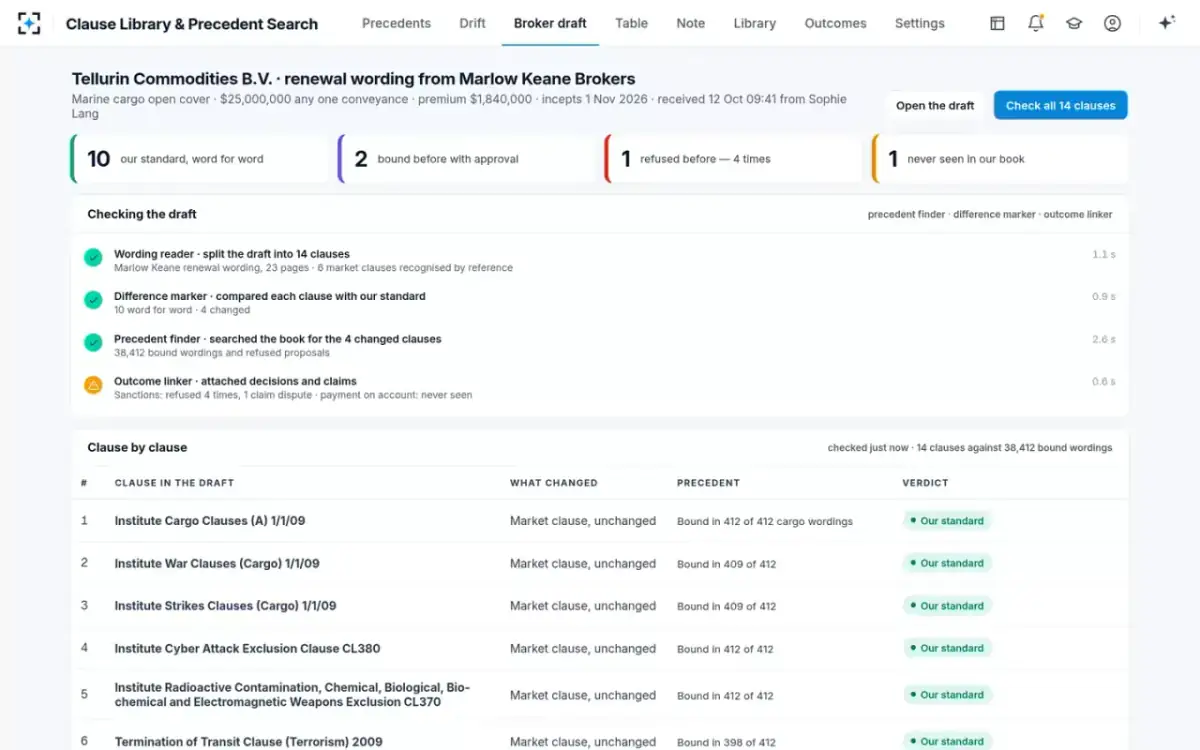Click the 2.6 s timing for Precedent finder
1200x750 pixels.
coord(1104,340)
